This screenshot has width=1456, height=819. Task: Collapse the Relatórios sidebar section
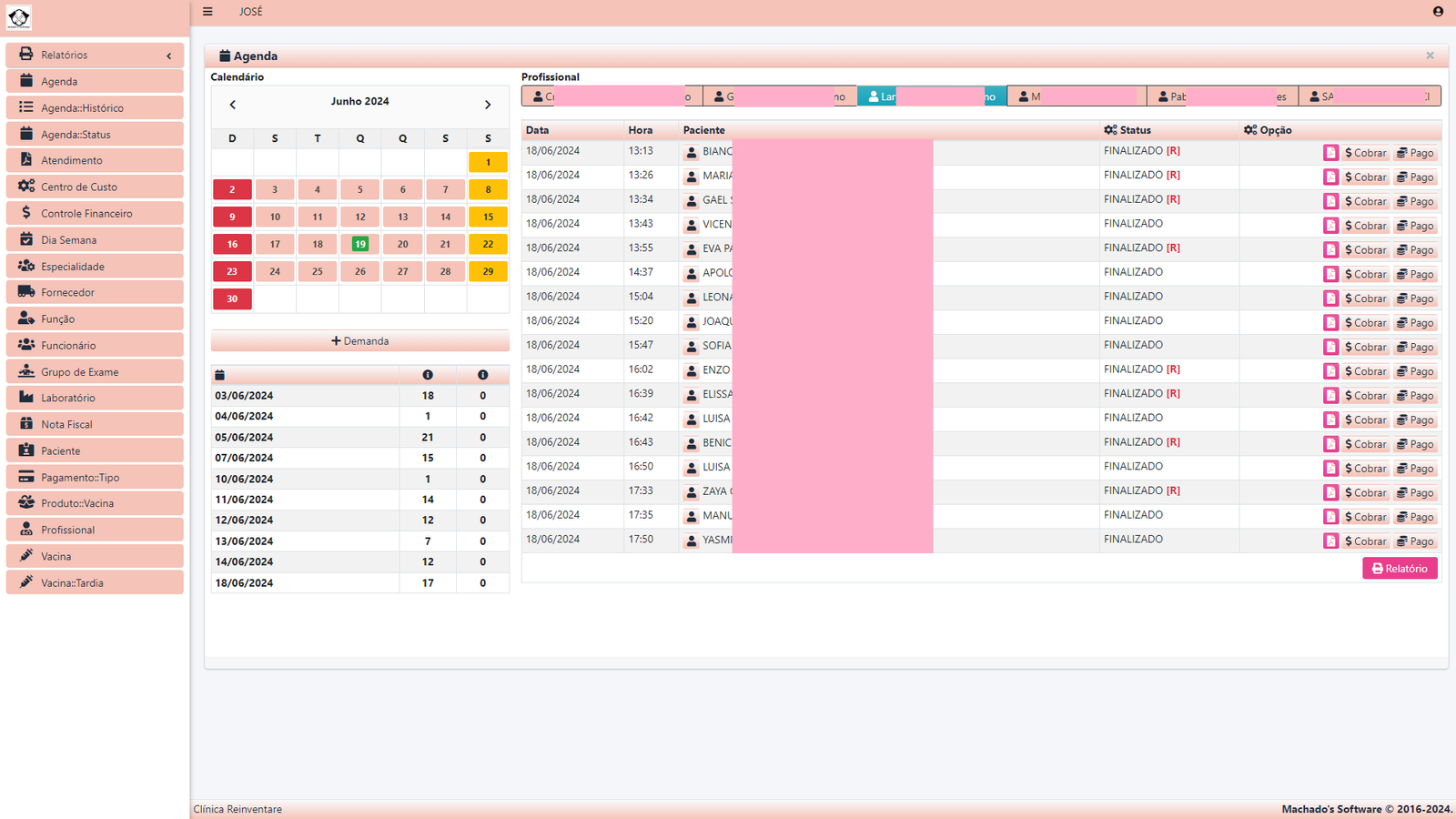coord(168,56)
